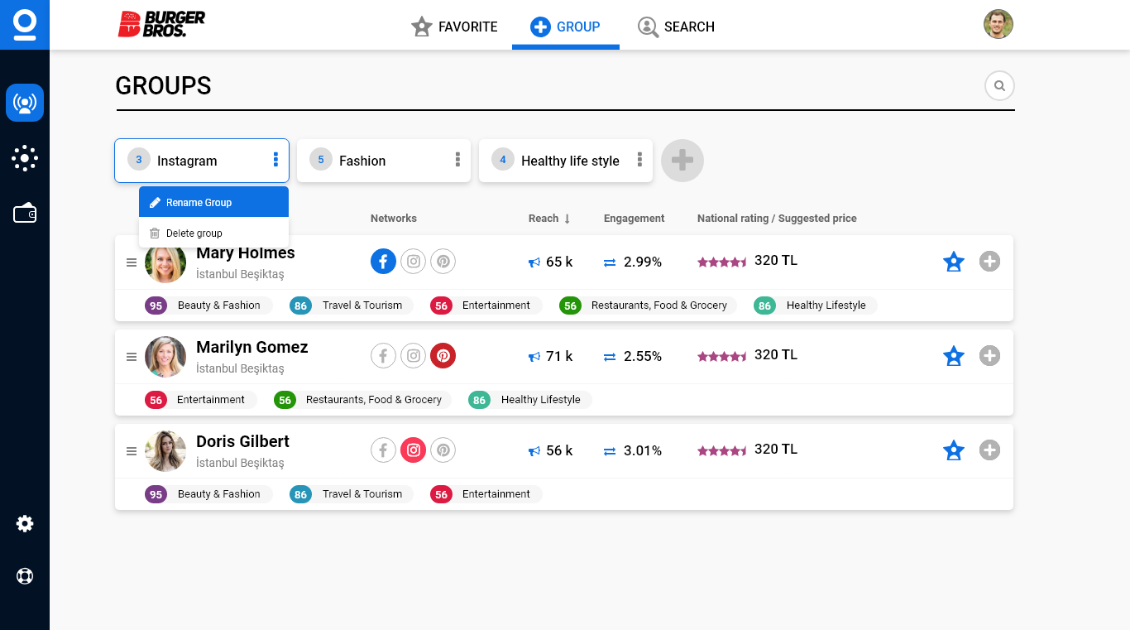Open the broadcast icon in left sidebar

[x=25, y=103]
